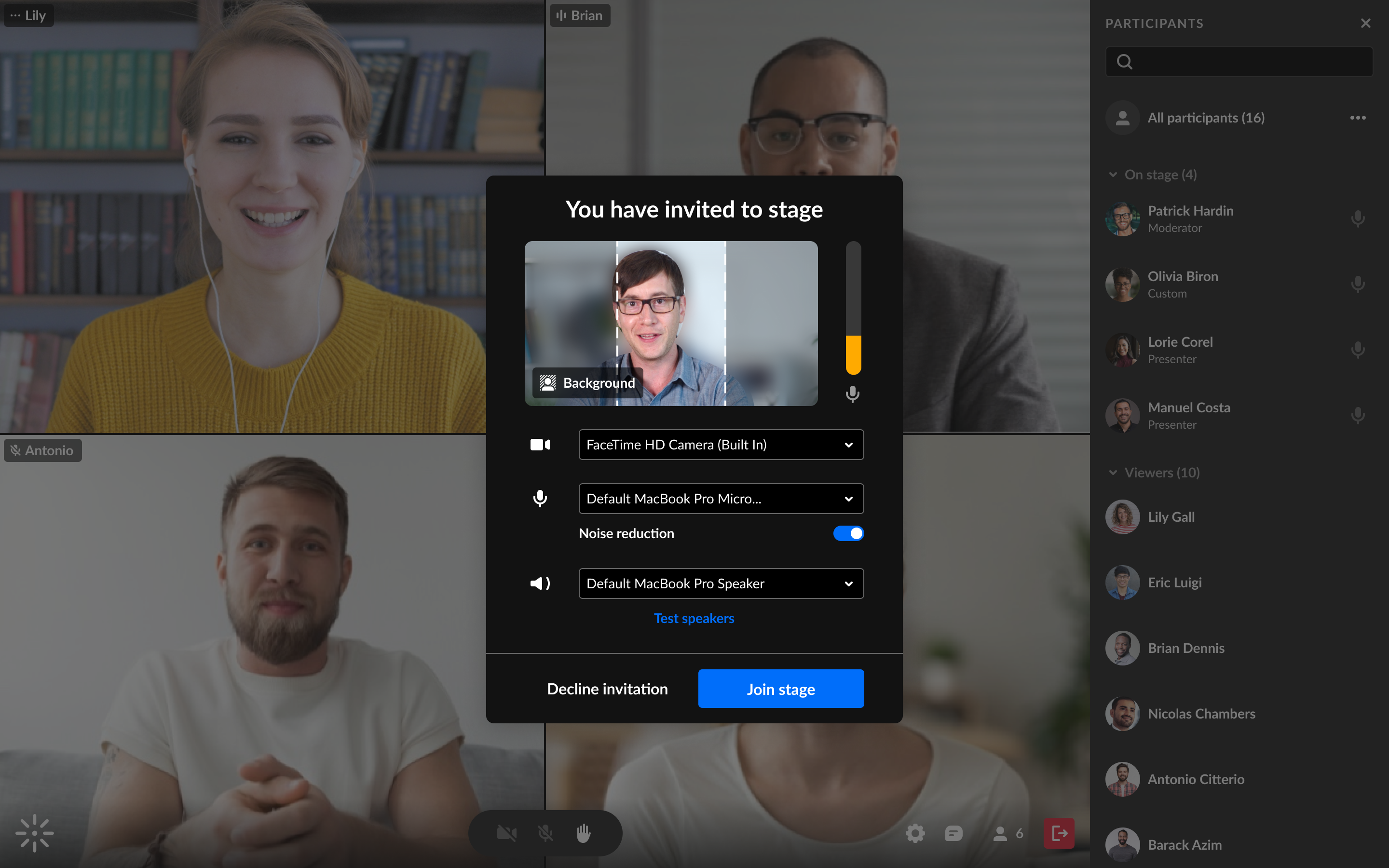Click the Test speakers link

[694, 618]
